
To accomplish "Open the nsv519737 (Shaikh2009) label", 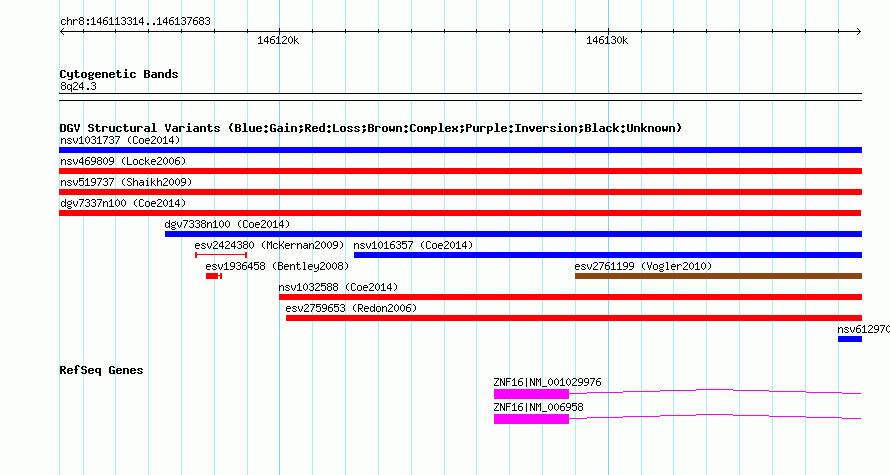I will [126, 182].
